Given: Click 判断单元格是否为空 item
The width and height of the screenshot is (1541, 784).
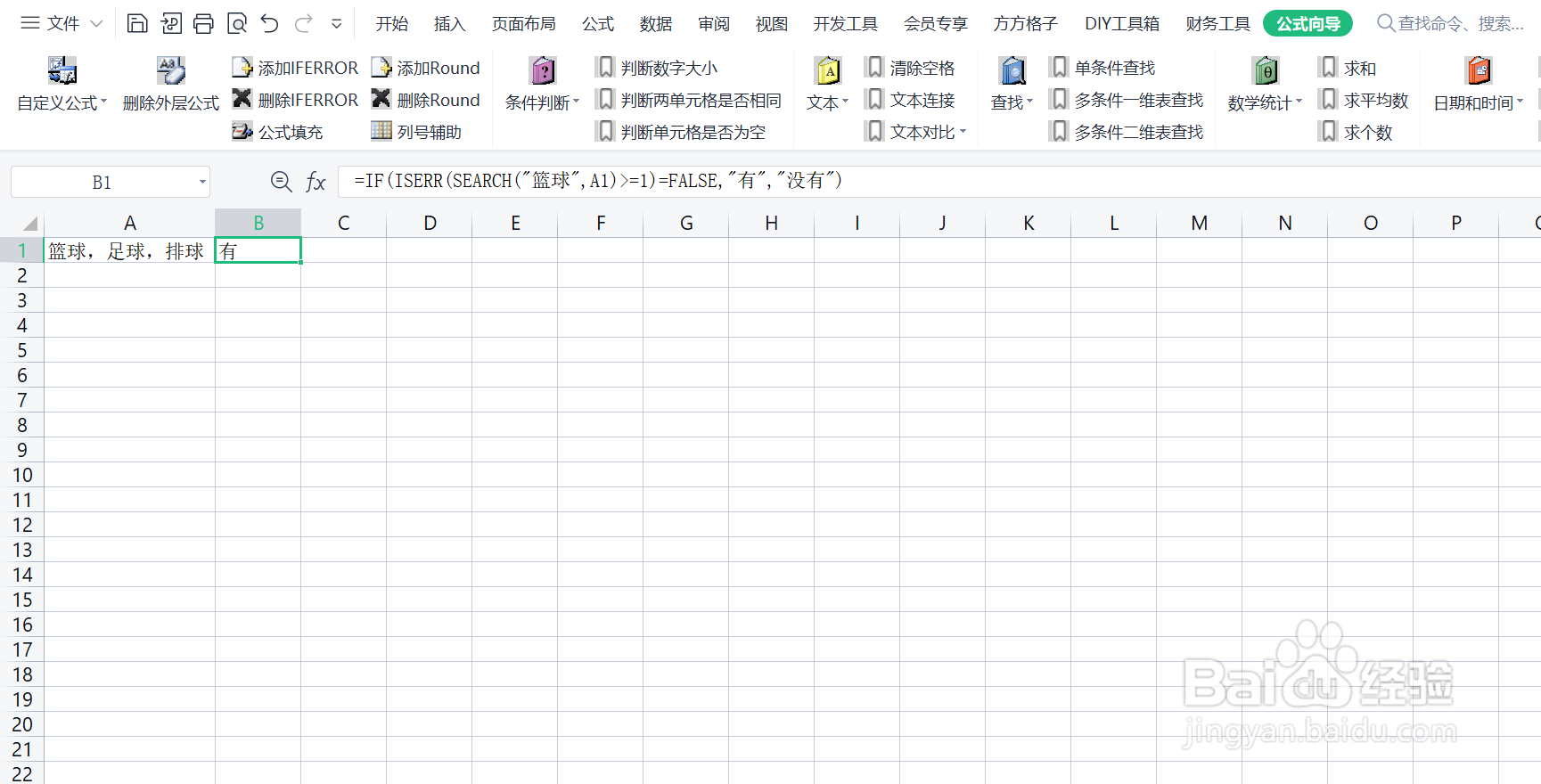Looking at the screenshot, I should pyautogui.click(x=681, y=132).
